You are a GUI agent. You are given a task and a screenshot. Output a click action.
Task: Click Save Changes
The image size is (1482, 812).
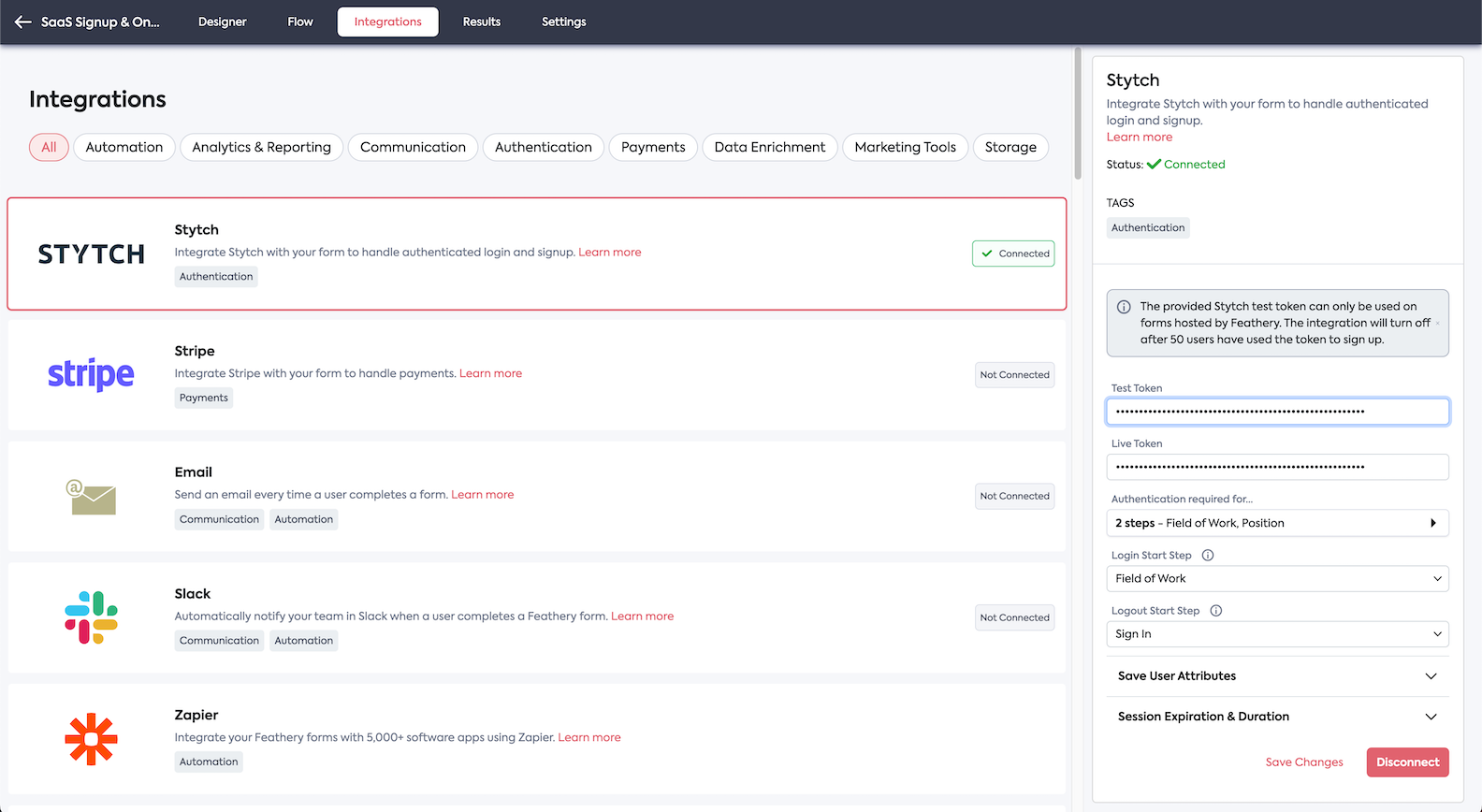tap(1304, 762)
